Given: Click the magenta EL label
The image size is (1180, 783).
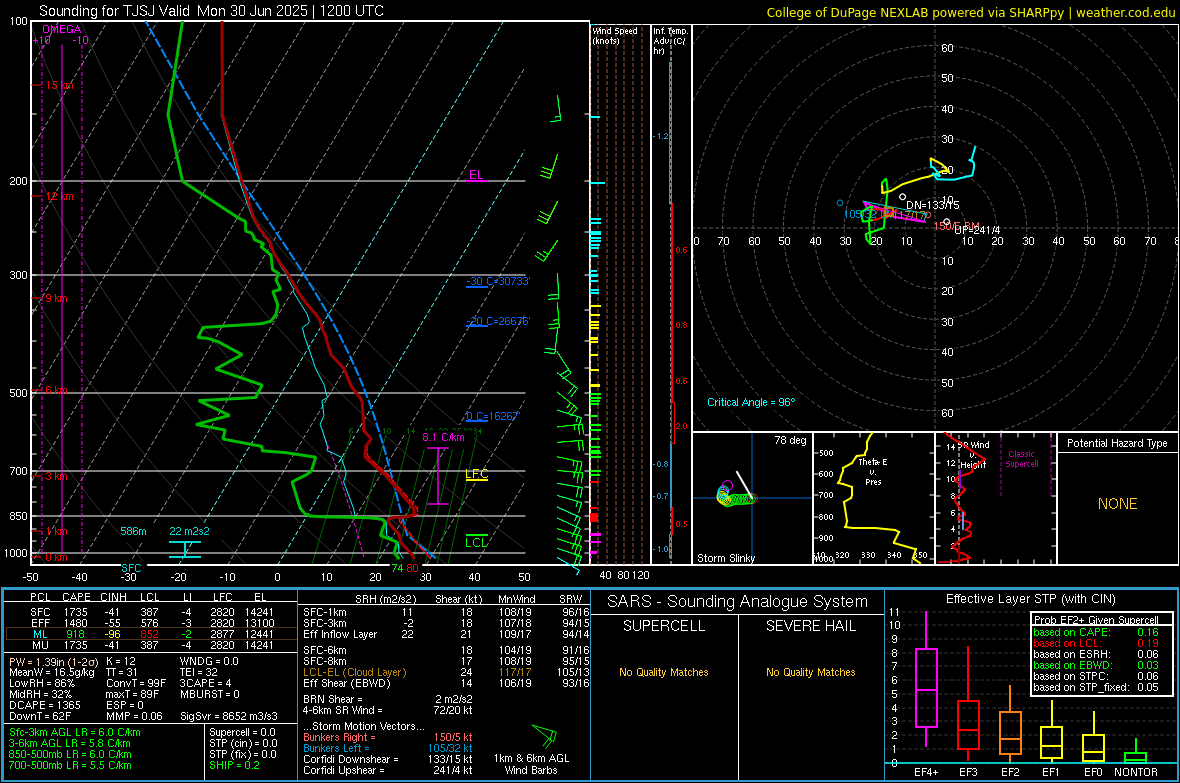Looking at the screenshot, I should (476, 175).
